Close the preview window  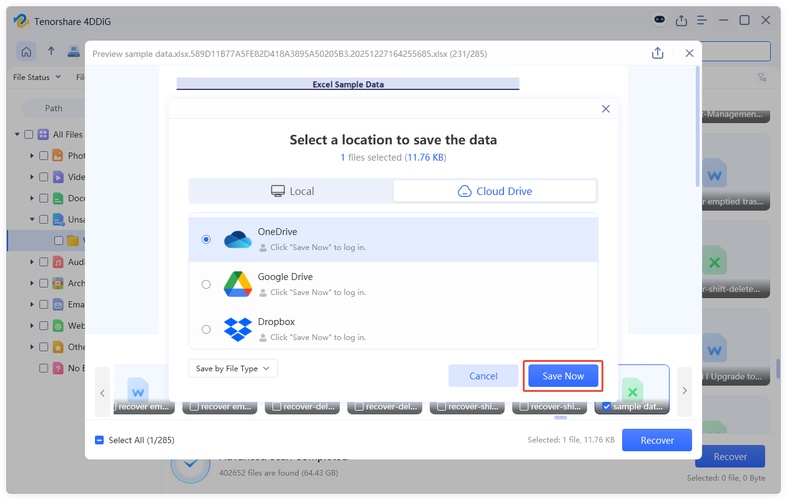click(690, 53)
